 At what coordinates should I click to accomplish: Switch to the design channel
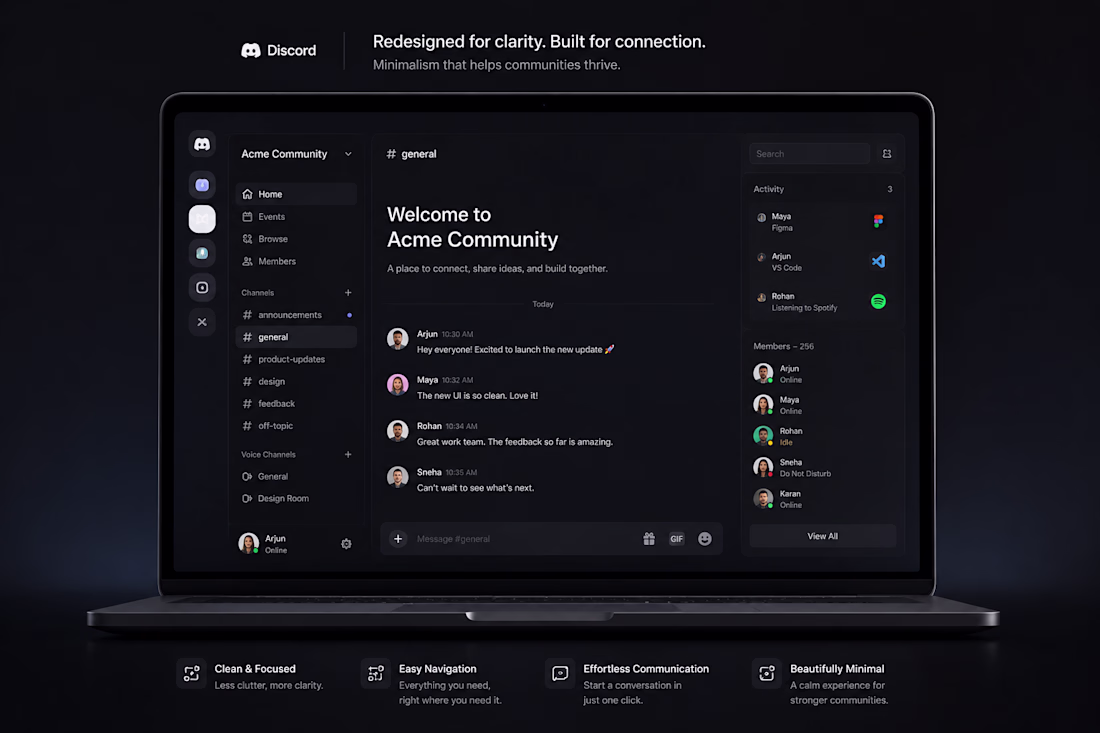coord(296,382)
